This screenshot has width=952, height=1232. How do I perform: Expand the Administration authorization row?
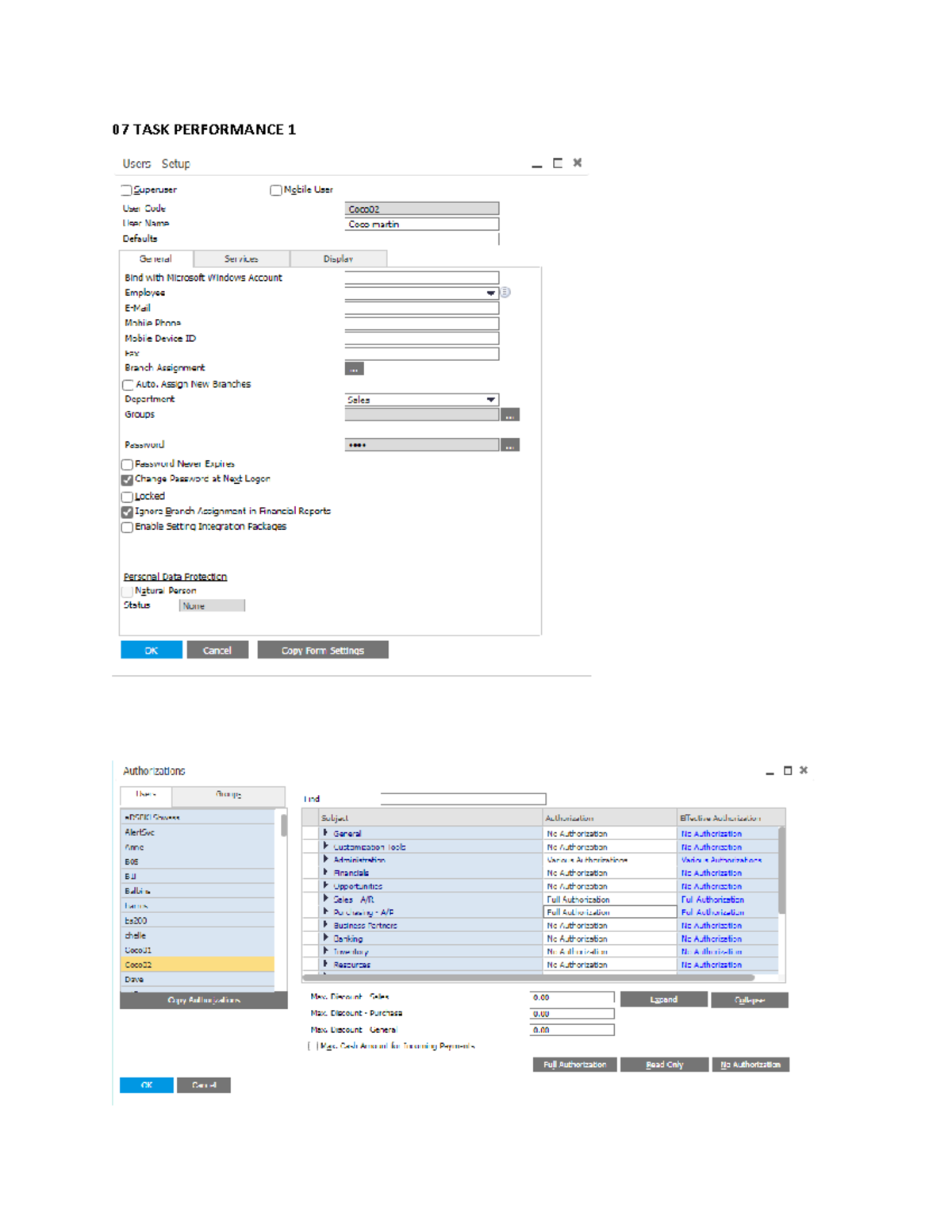(x=325, y=859)
